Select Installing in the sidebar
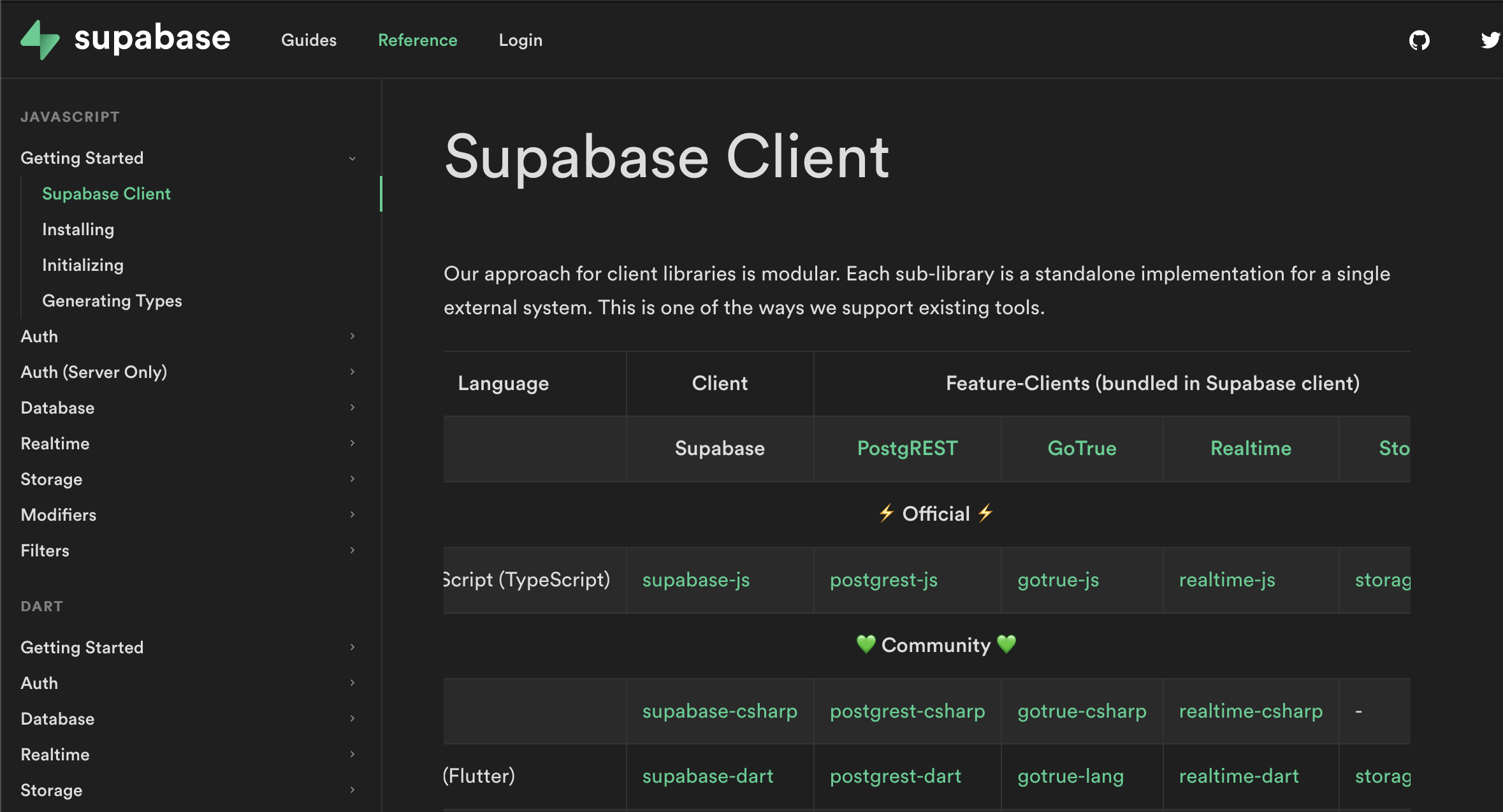This screenshot has width=1503, height=812. pyautogui.click(x=78, y=229)
